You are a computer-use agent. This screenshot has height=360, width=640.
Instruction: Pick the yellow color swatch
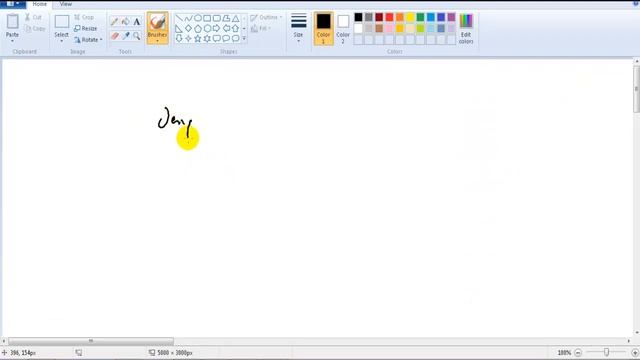point(410,17)
